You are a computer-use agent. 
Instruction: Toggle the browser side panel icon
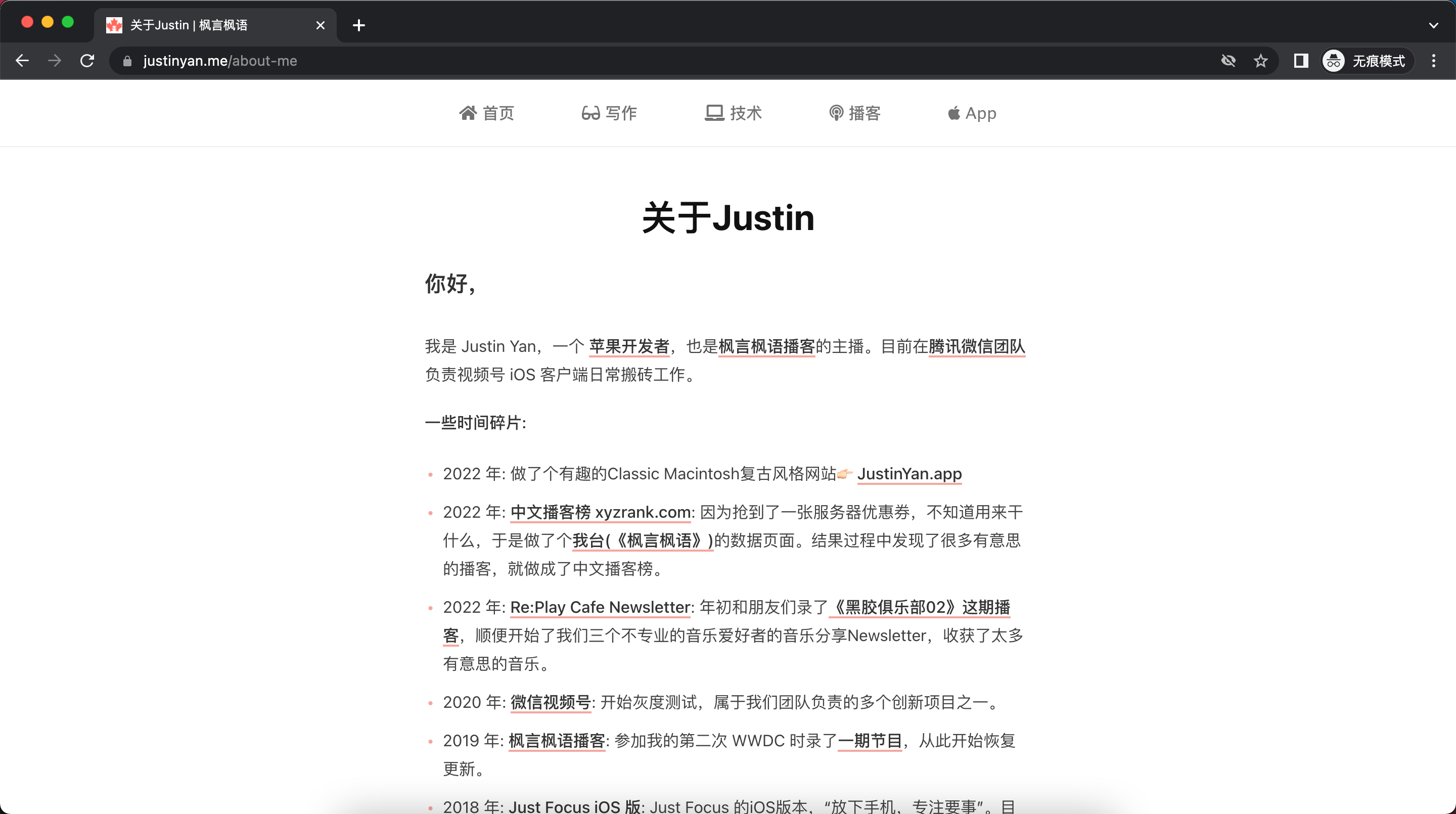coord(1301,61)
